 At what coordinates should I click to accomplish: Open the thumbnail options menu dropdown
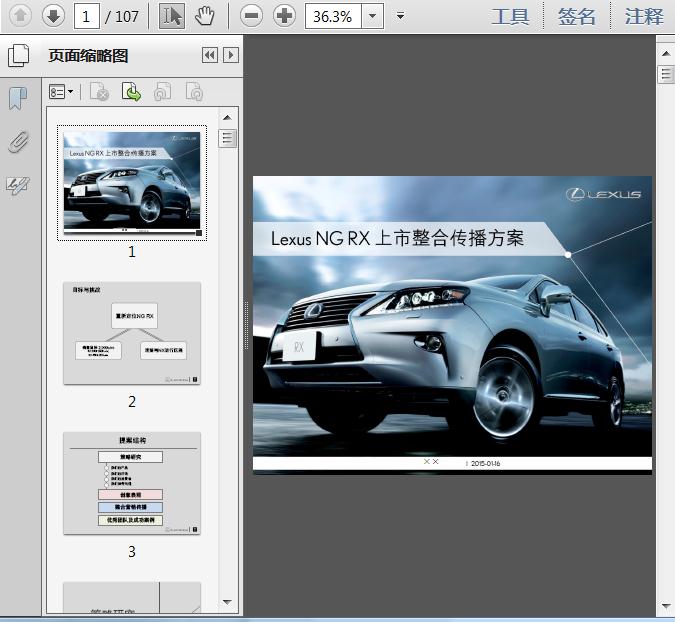coord(62,92)
